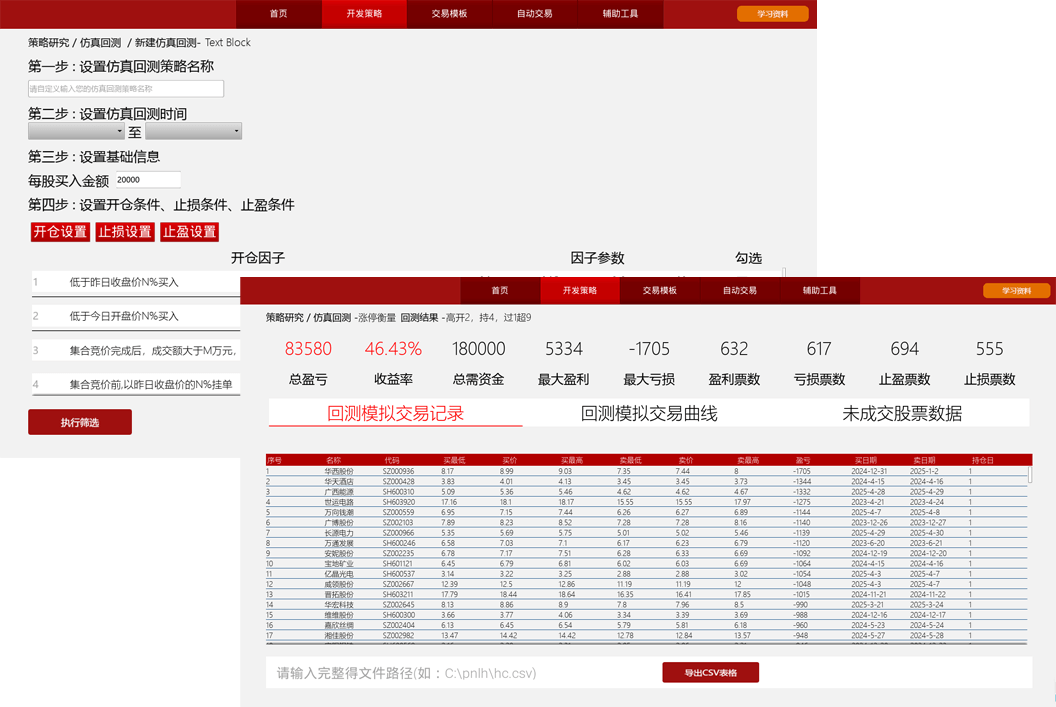Viewport: 1056px width, 707px height.
Task: Click orange 学习资料 button in results window
Action: [1016, 291]
